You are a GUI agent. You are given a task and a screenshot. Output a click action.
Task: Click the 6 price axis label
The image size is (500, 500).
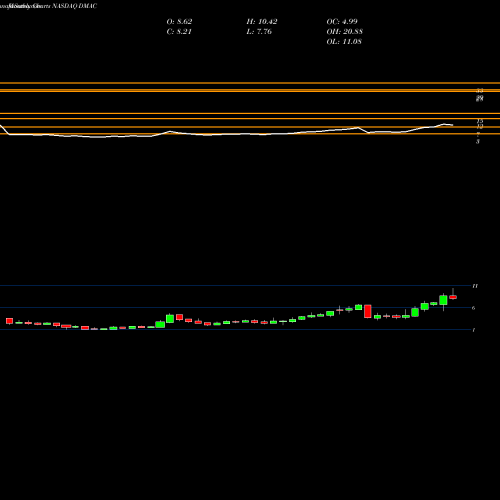click(474, 308)
